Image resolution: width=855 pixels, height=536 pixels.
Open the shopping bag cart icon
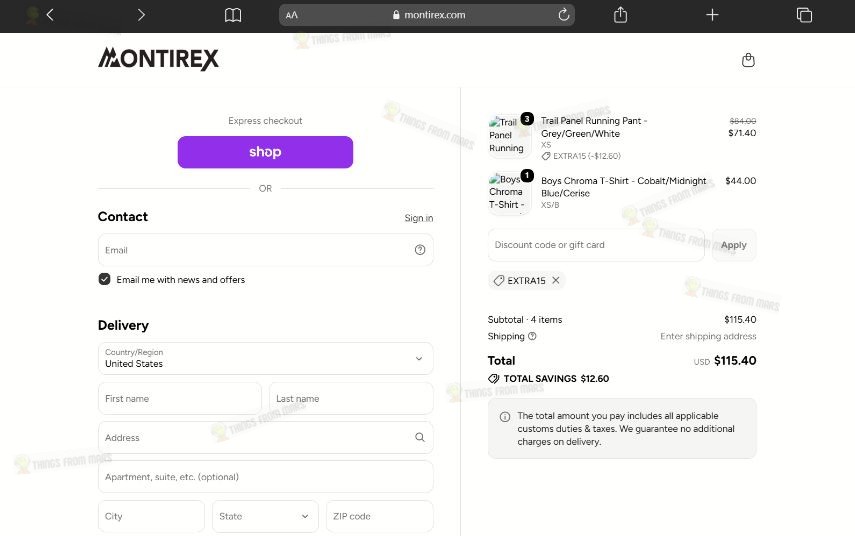pyautogui.click(x=748, y=60)
